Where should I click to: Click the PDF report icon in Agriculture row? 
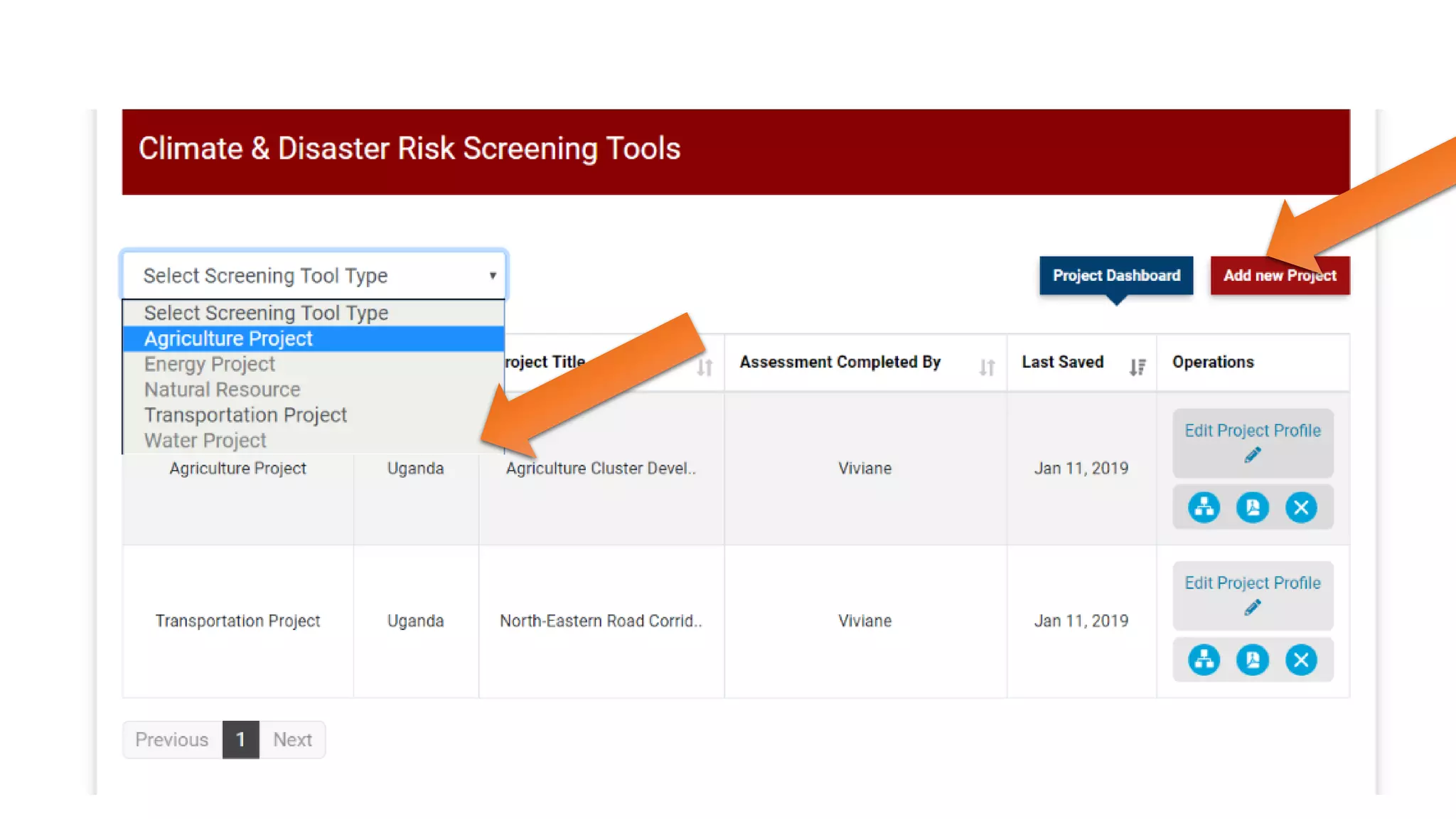click(1252, 508)
